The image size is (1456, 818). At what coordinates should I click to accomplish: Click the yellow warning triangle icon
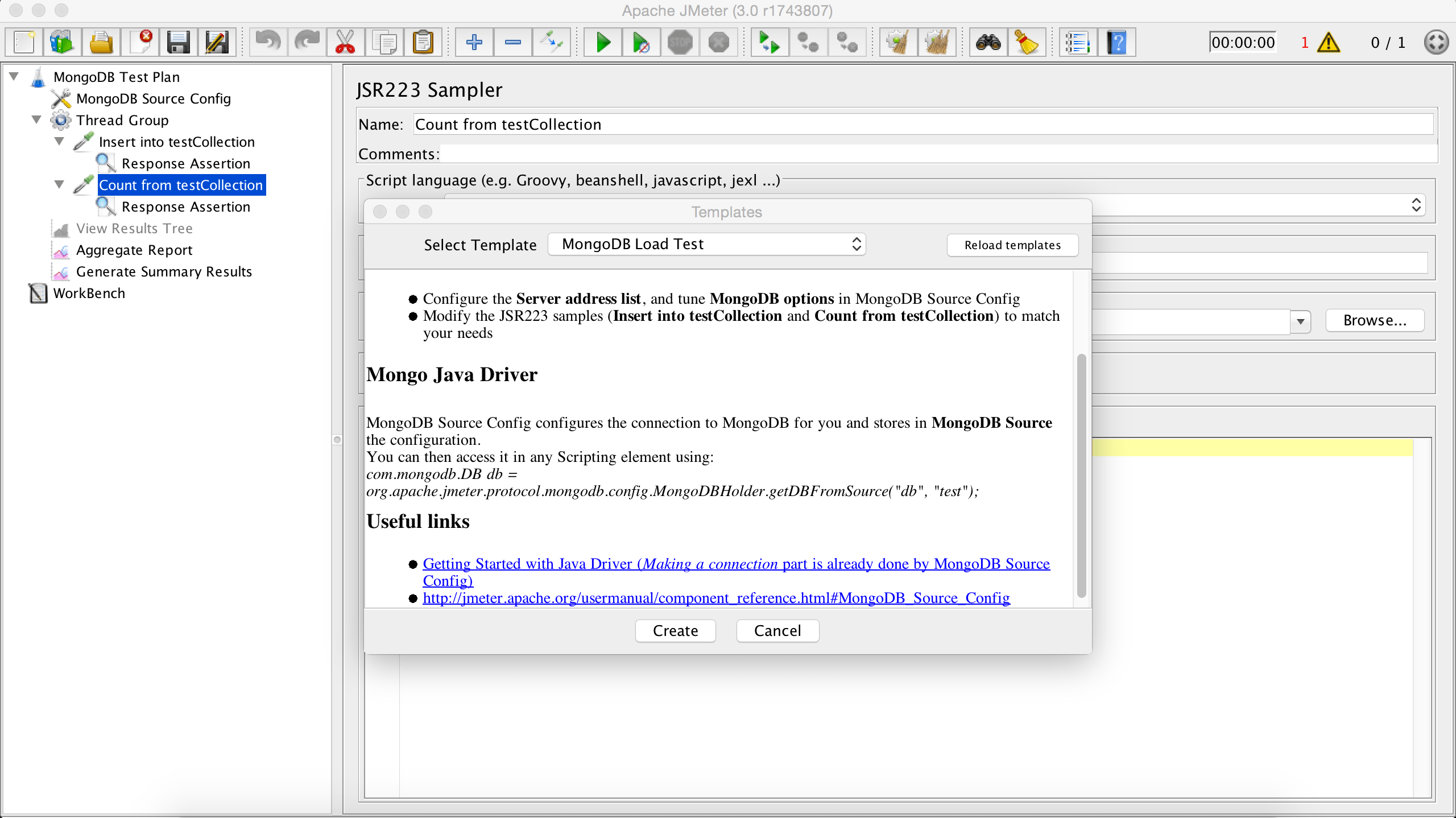click(1329, 43)
